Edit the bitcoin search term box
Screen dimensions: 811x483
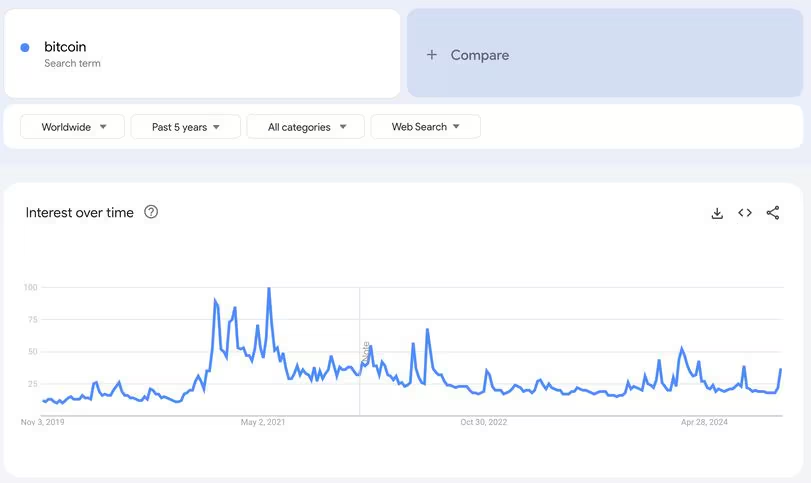click(202, 53)
